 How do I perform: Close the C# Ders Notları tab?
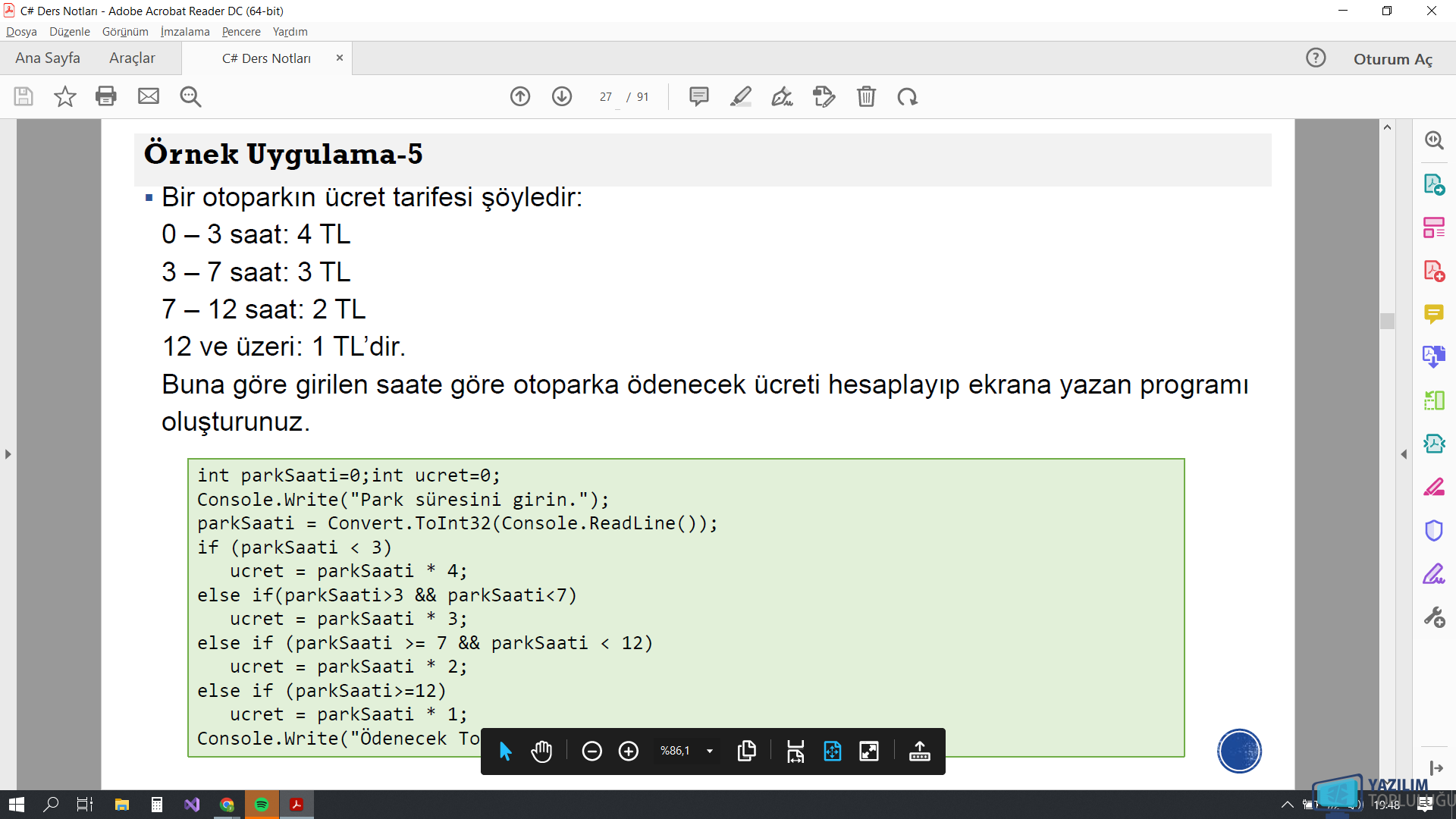pyautogui.click(x=340, y=58)
